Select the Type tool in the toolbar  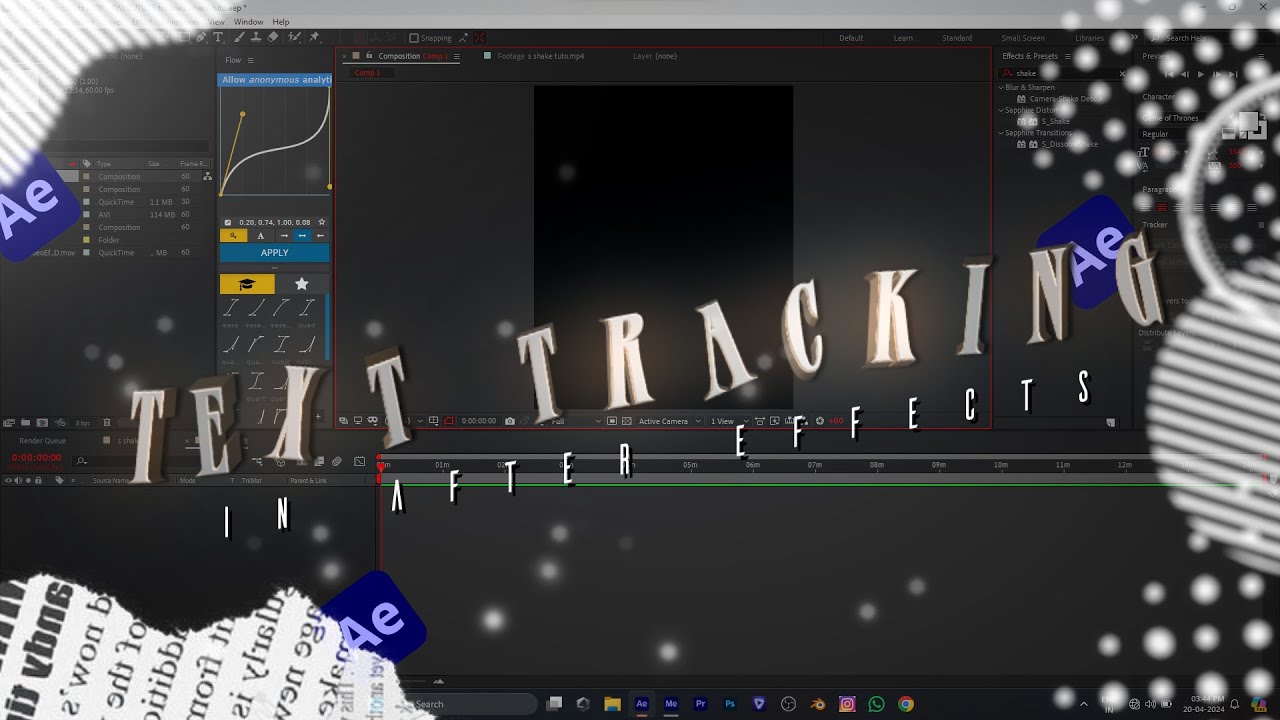pyautogui.click(x=219, y=37)
